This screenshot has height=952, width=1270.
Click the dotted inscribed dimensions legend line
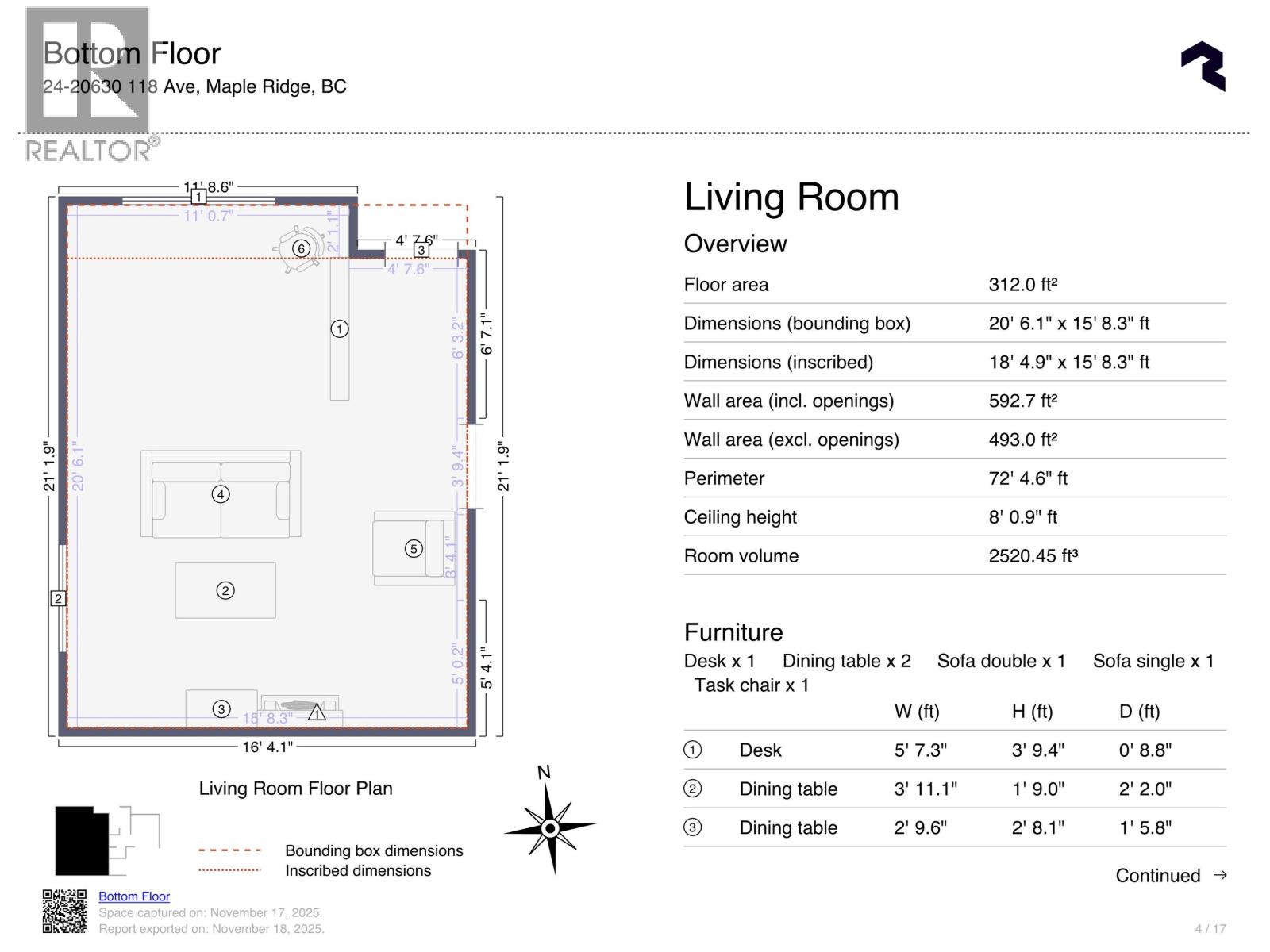[230, 870]
